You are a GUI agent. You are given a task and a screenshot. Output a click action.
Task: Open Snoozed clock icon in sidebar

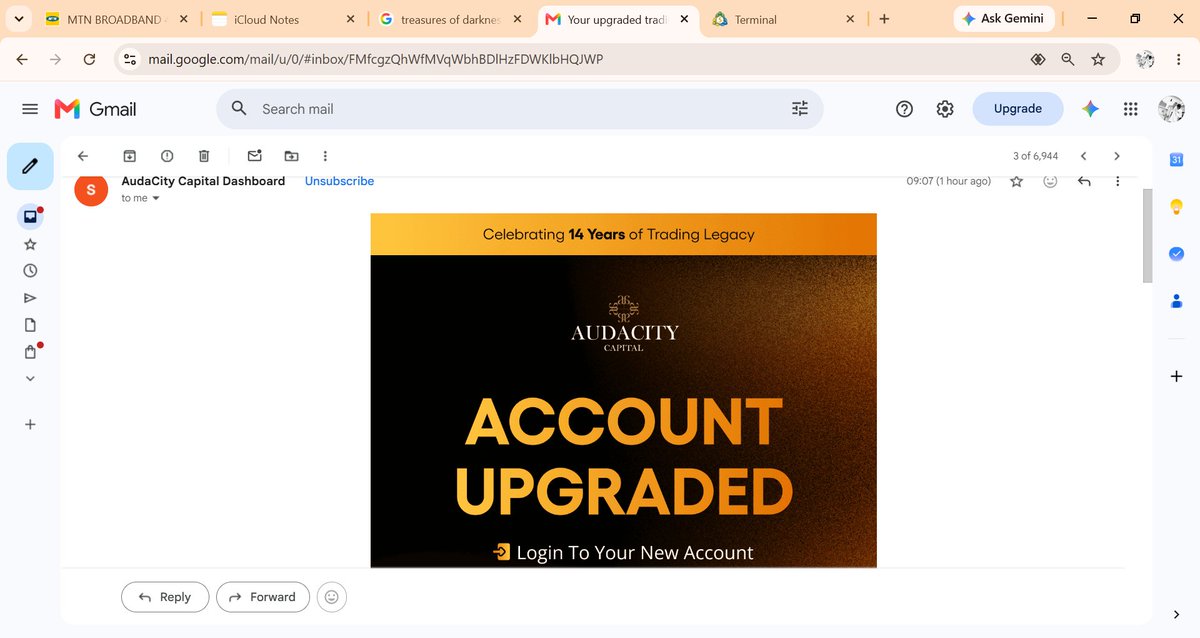coord(30,271)
